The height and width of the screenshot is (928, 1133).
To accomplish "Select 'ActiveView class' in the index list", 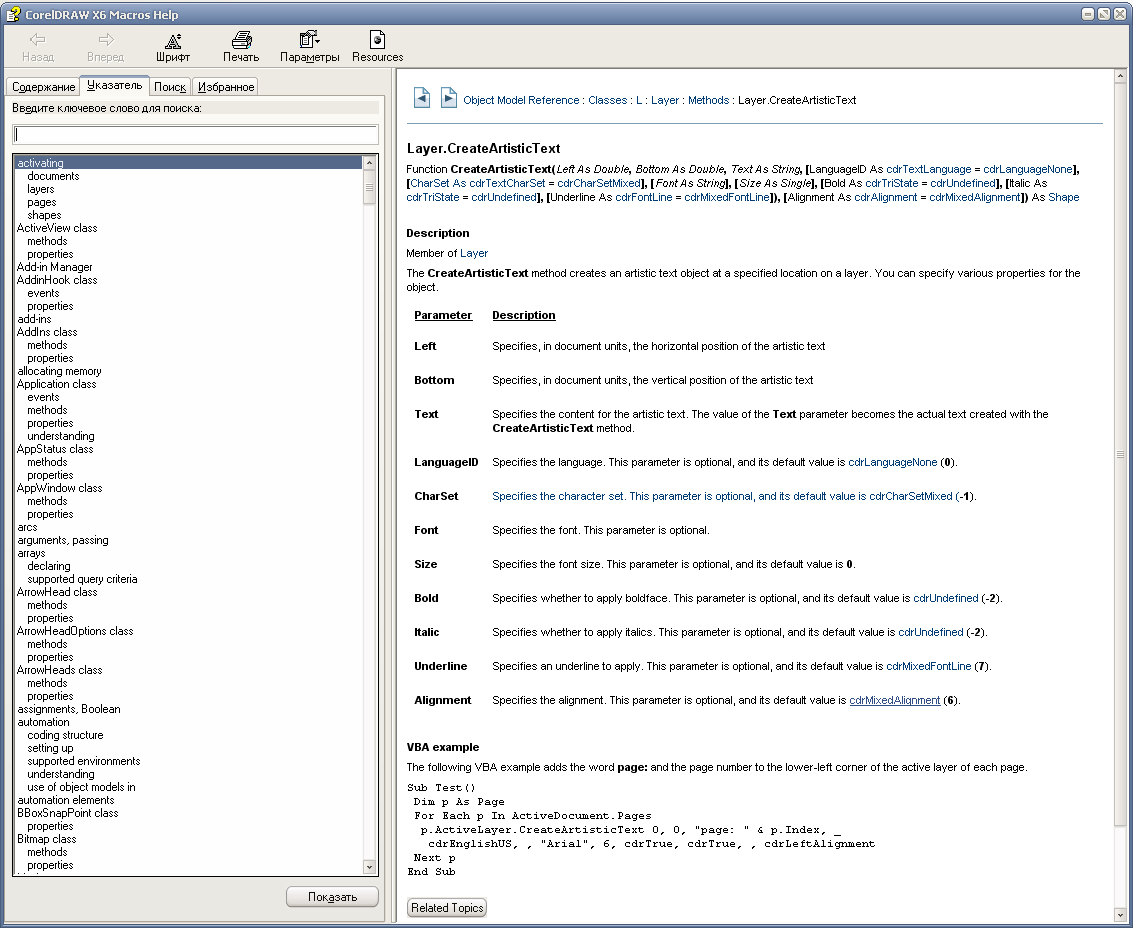I will coord(57,228).
